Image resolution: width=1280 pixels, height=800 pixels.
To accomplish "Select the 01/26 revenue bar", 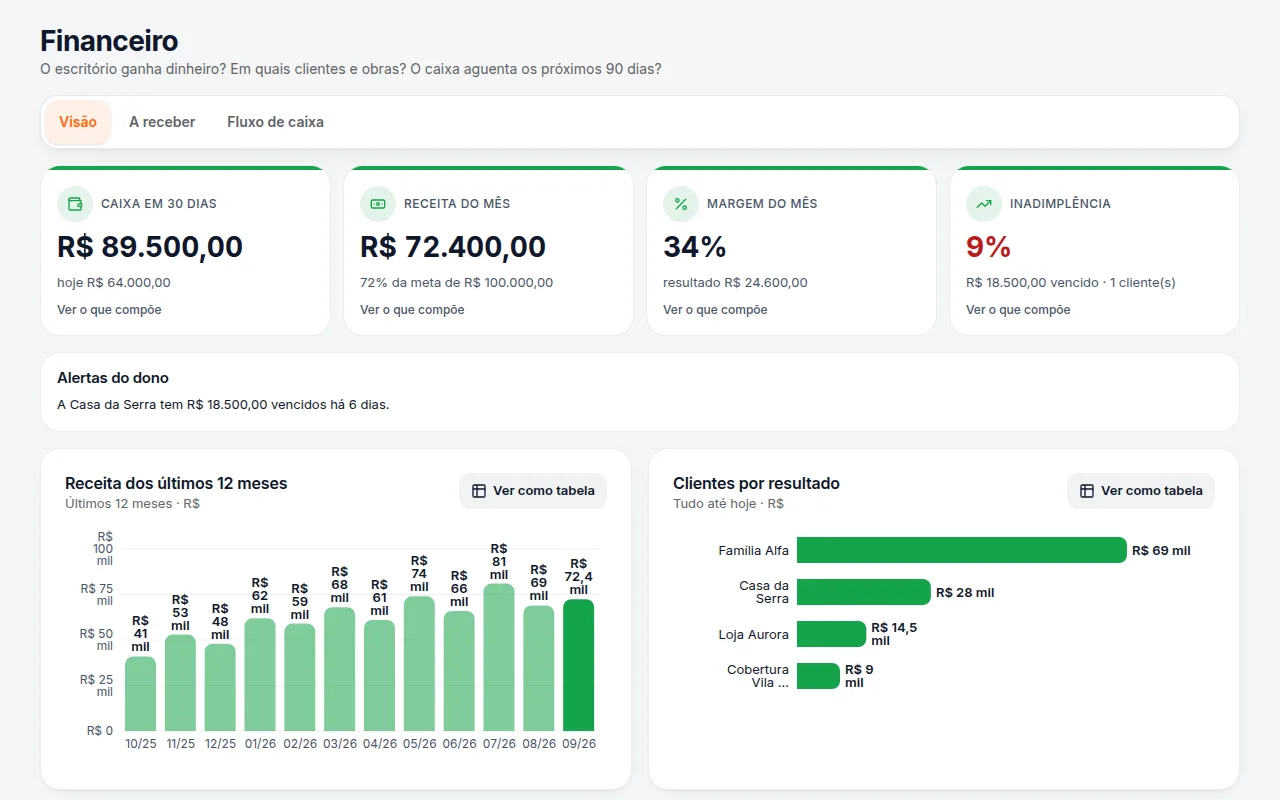I will [x=260, y=675].
